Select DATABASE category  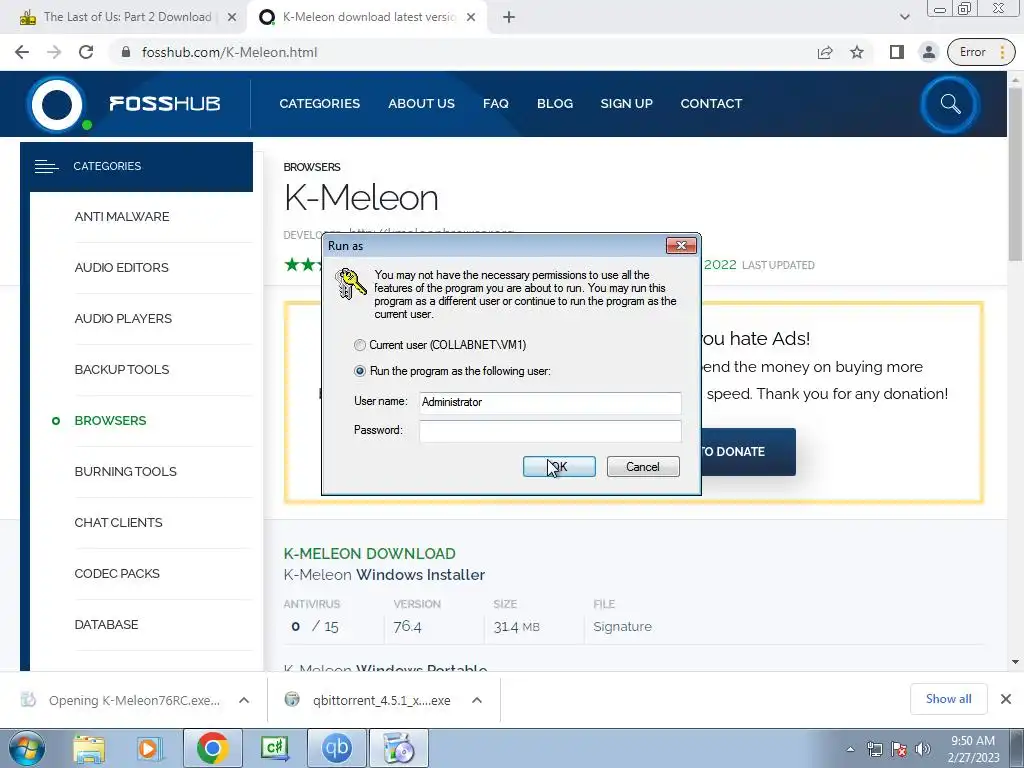click(x=106, y=624)
